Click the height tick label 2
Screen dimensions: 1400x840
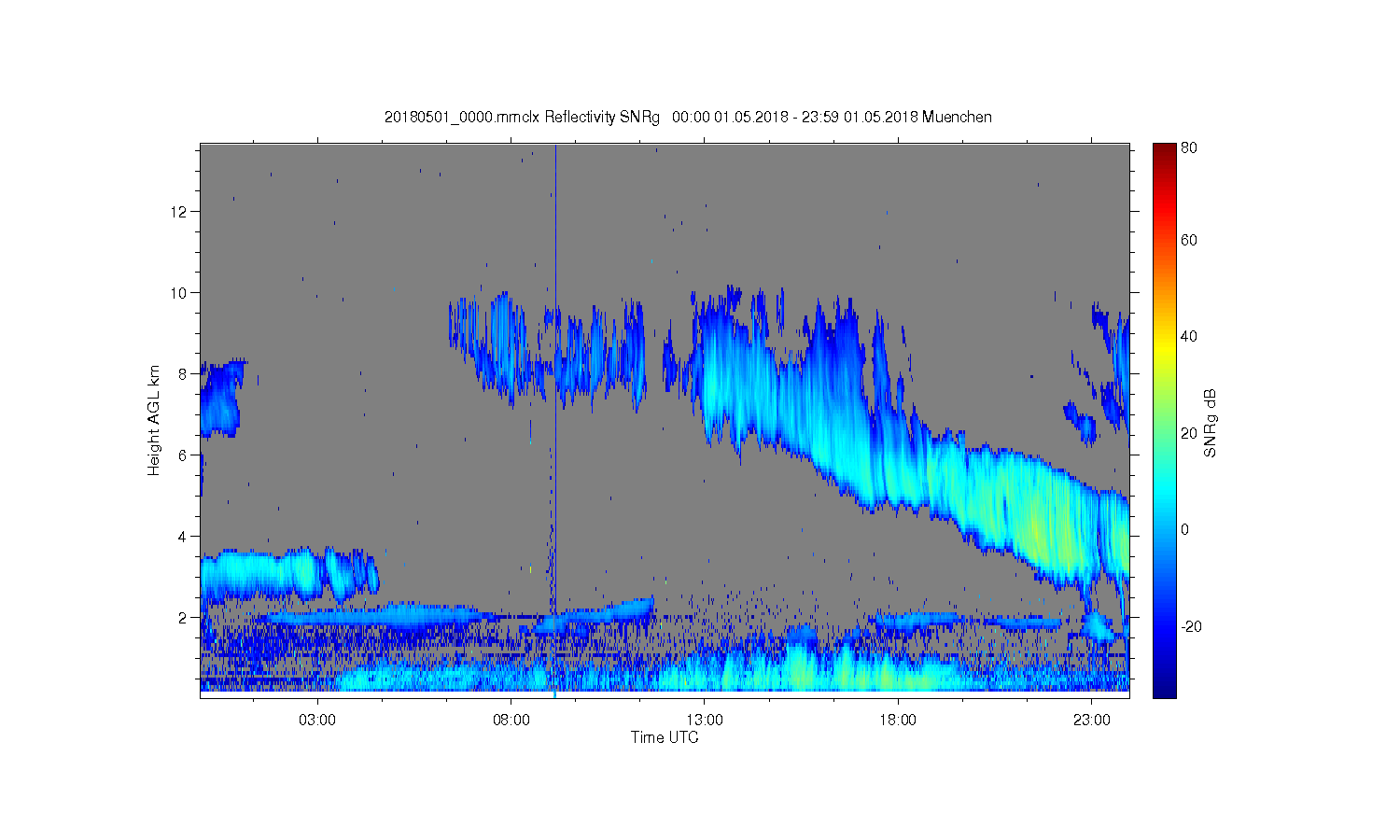pos(184,617)
